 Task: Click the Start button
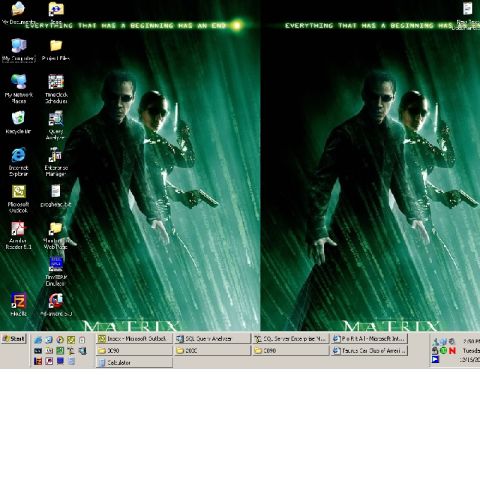[x=14, y=339]
